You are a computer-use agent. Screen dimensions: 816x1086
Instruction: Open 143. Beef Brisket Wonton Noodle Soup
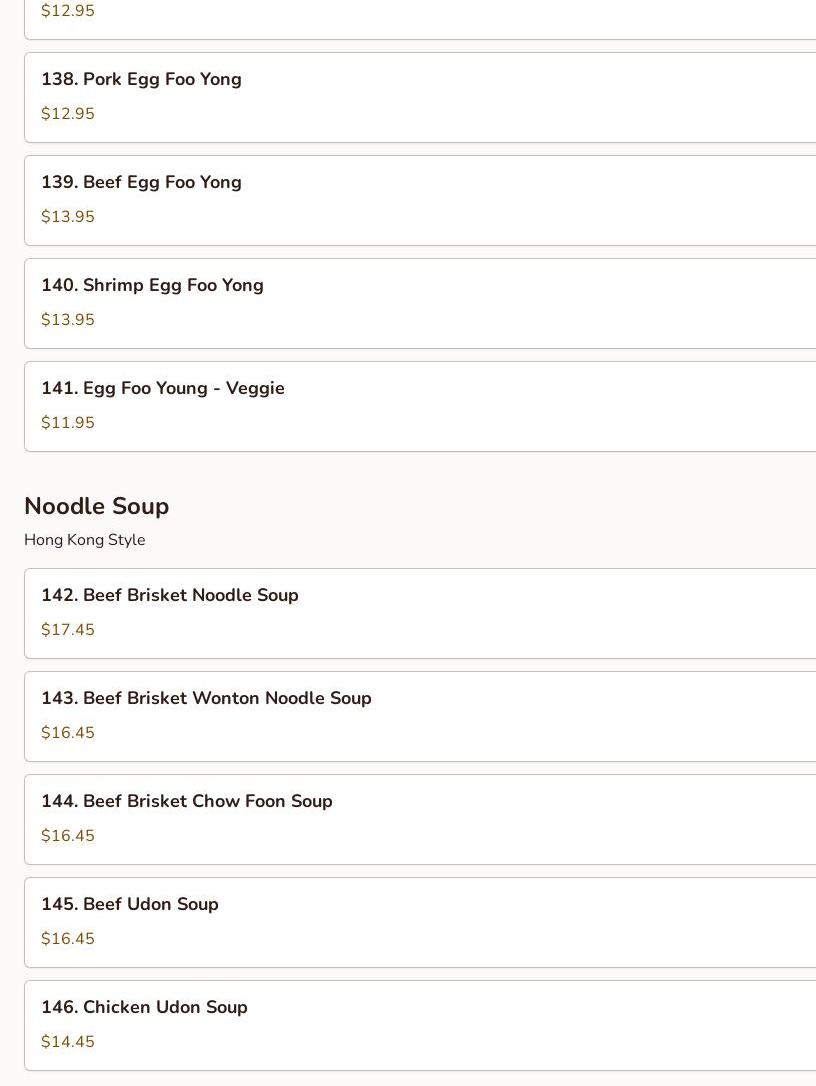[206, 699]
